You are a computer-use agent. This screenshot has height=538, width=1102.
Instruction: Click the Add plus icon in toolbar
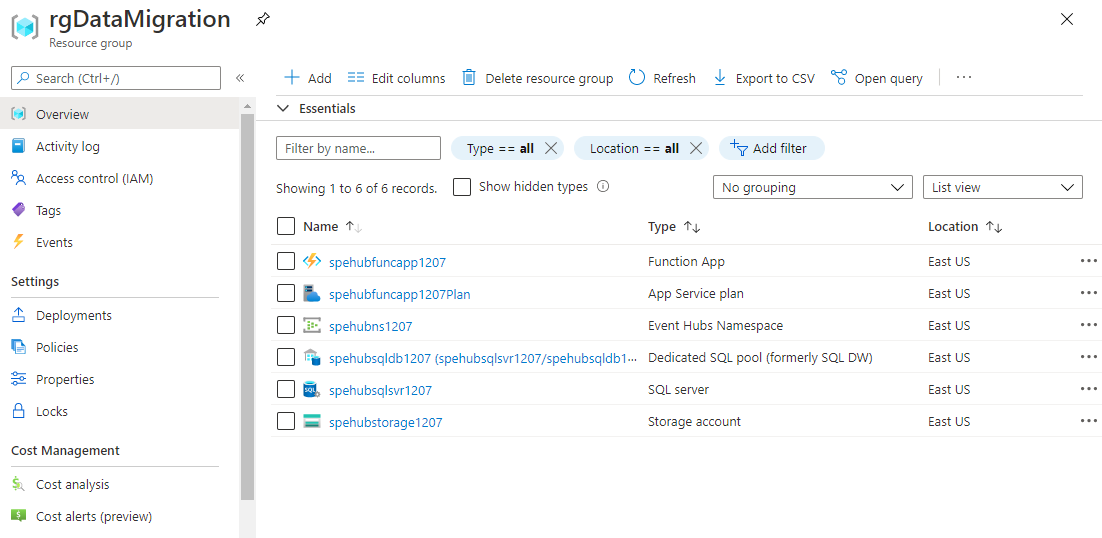click(291, 78)
